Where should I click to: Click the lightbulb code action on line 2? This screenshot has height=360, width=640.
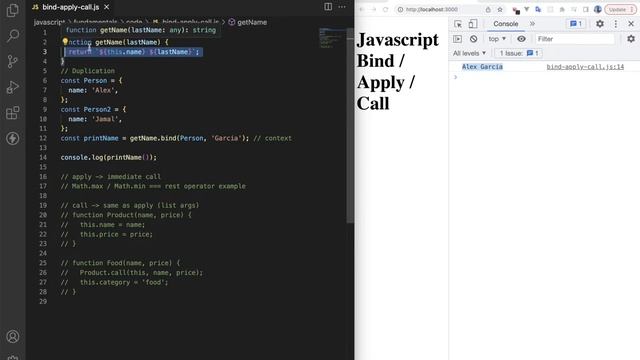(65, 42)
